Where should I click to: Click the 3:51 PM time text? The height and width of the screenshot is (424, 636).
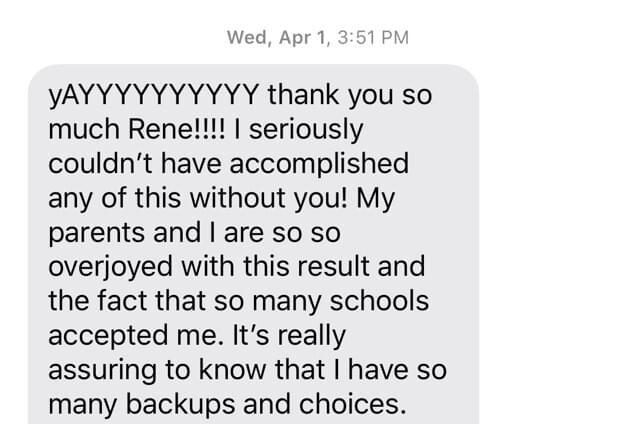(373, 38)
